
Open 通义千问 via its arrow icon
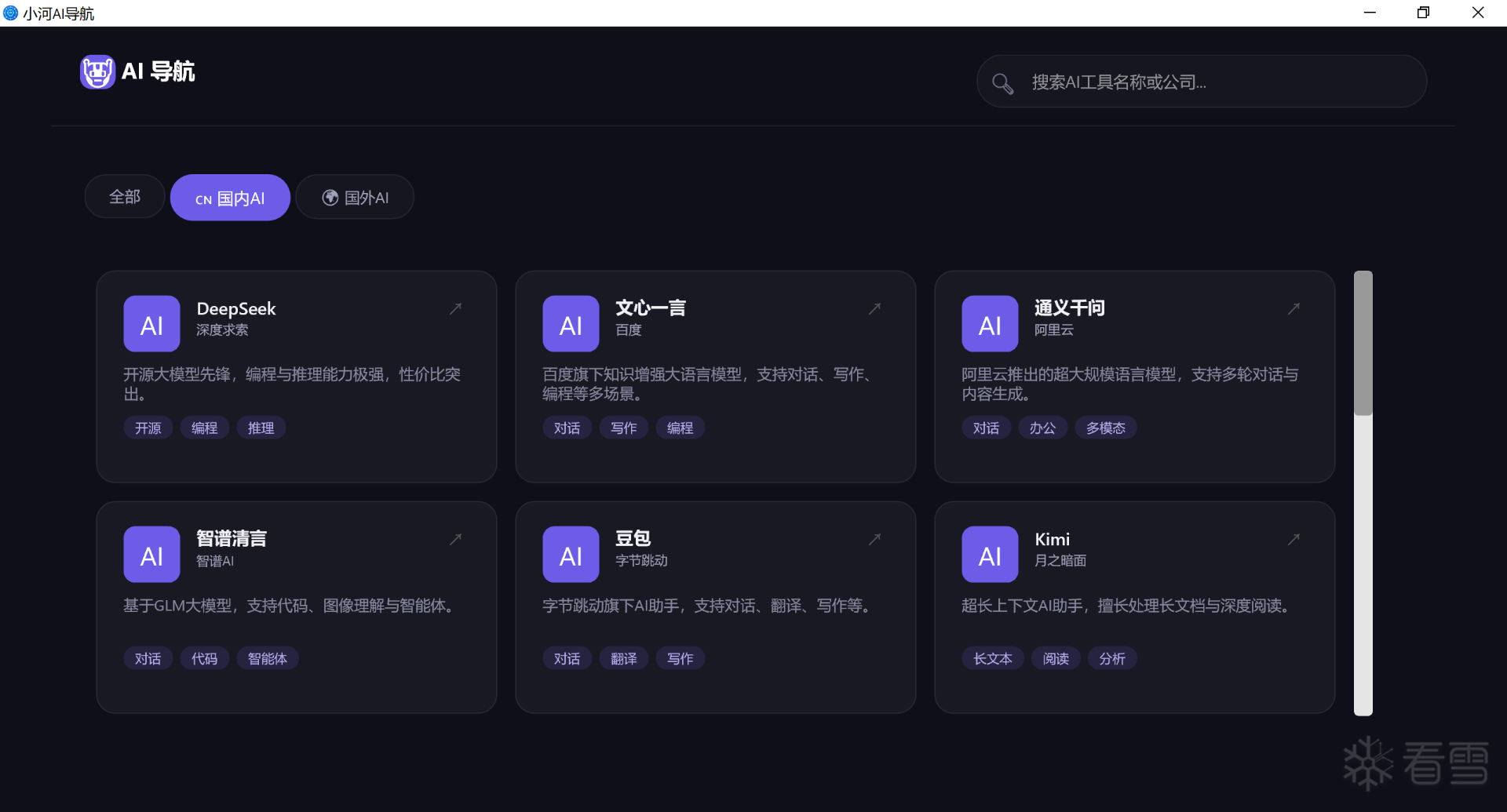click(1294, 308)
